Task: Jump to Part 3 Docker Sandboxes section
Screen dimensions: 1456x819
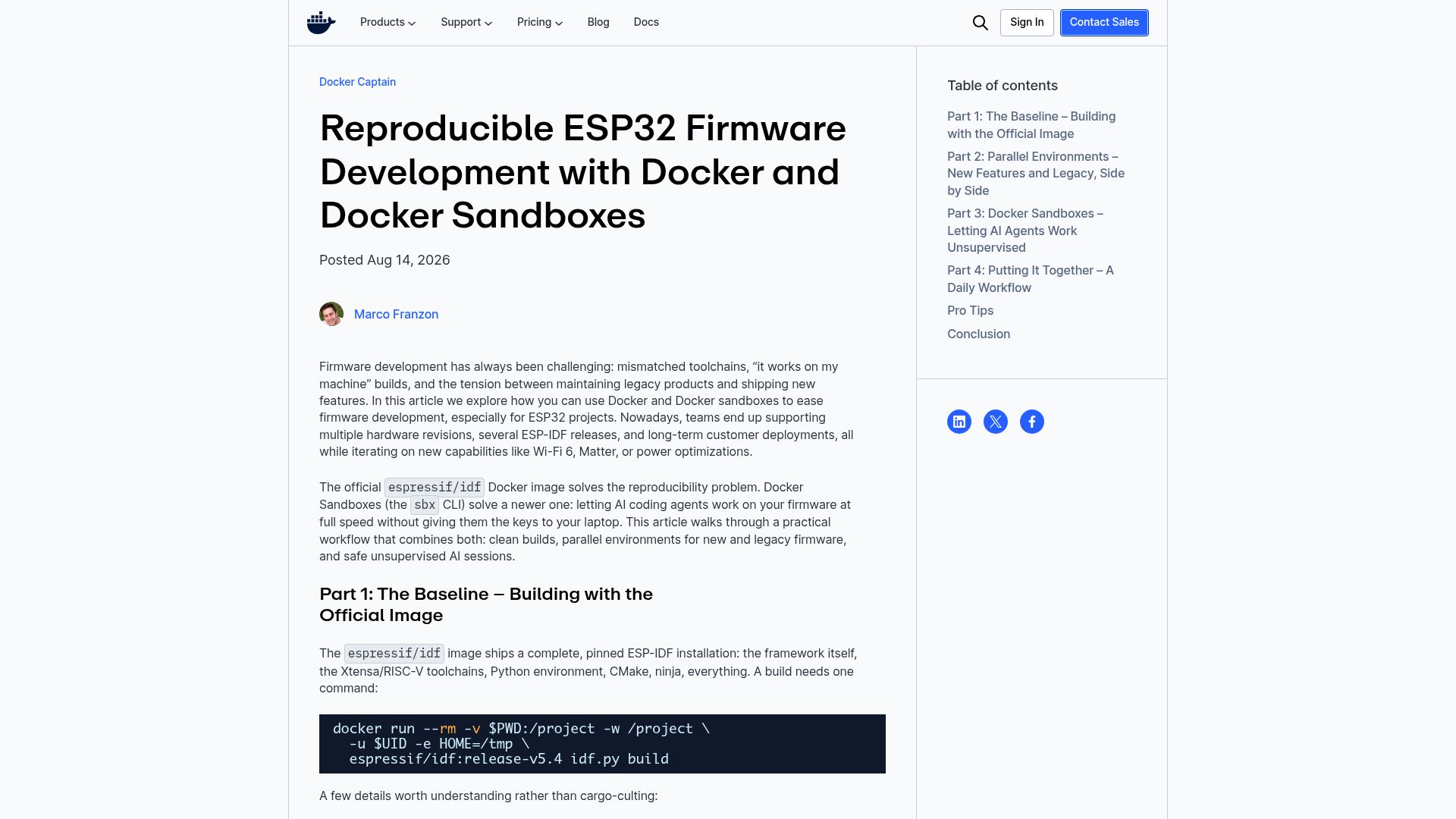Action: [x=1025, y=231]
